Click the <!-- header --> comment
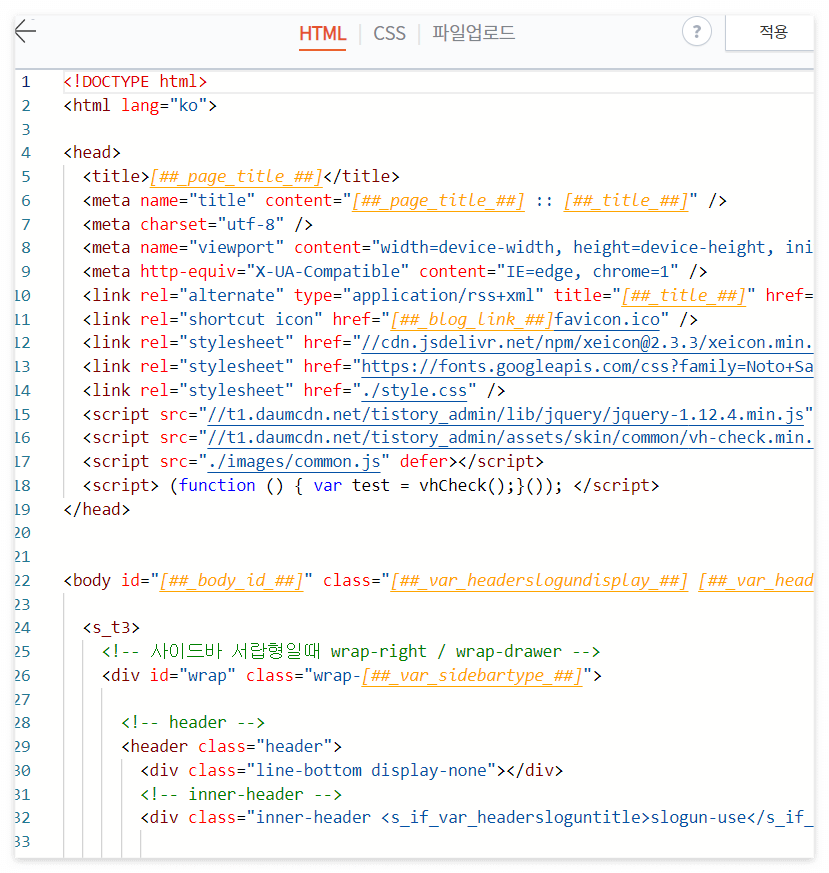This screenshot has height=873, width=829. [193, 723]
